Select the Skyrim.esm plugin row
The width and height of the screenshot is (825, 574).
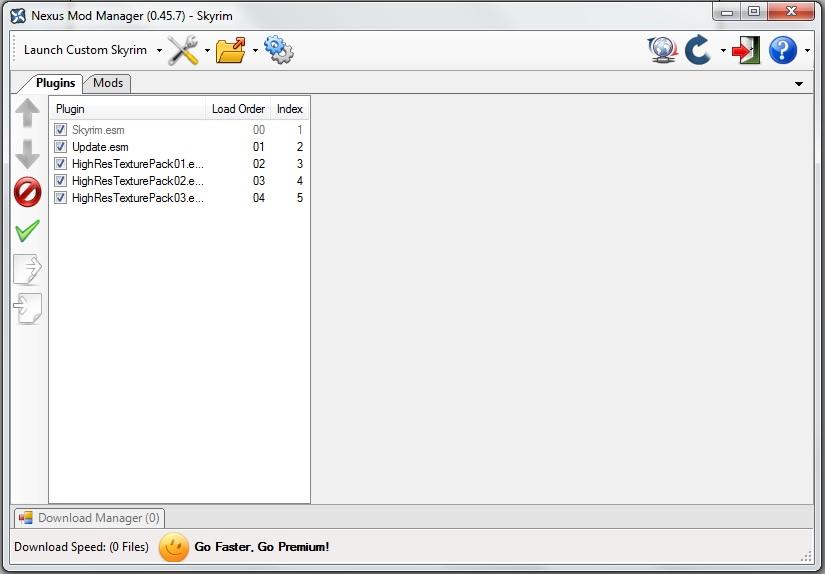(179, 129)
